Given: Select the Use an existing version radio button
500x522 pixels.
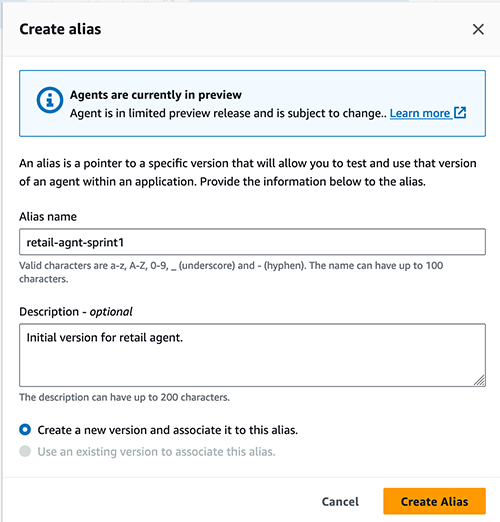Looking at the screenshot, I should pos(25,451).
